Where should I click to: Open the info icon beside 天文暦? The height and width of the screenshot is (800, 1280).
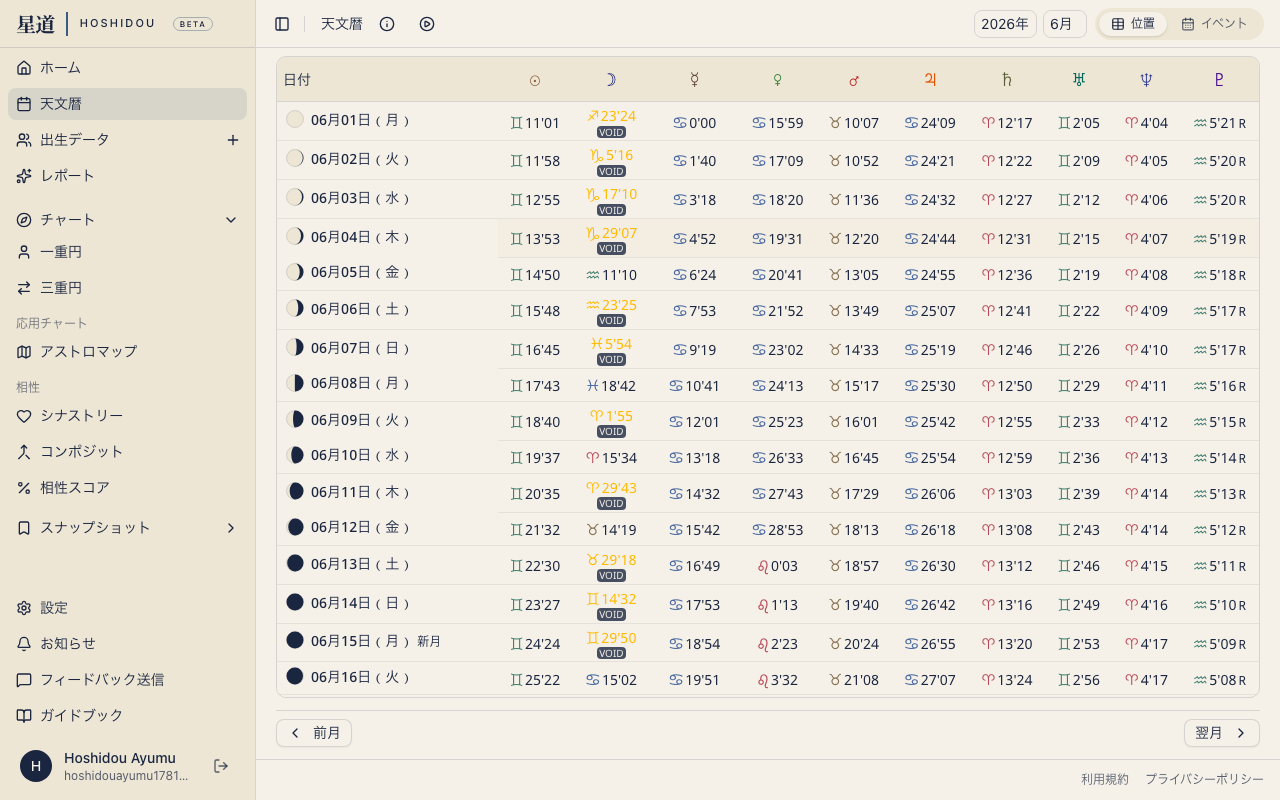point(387,24)
